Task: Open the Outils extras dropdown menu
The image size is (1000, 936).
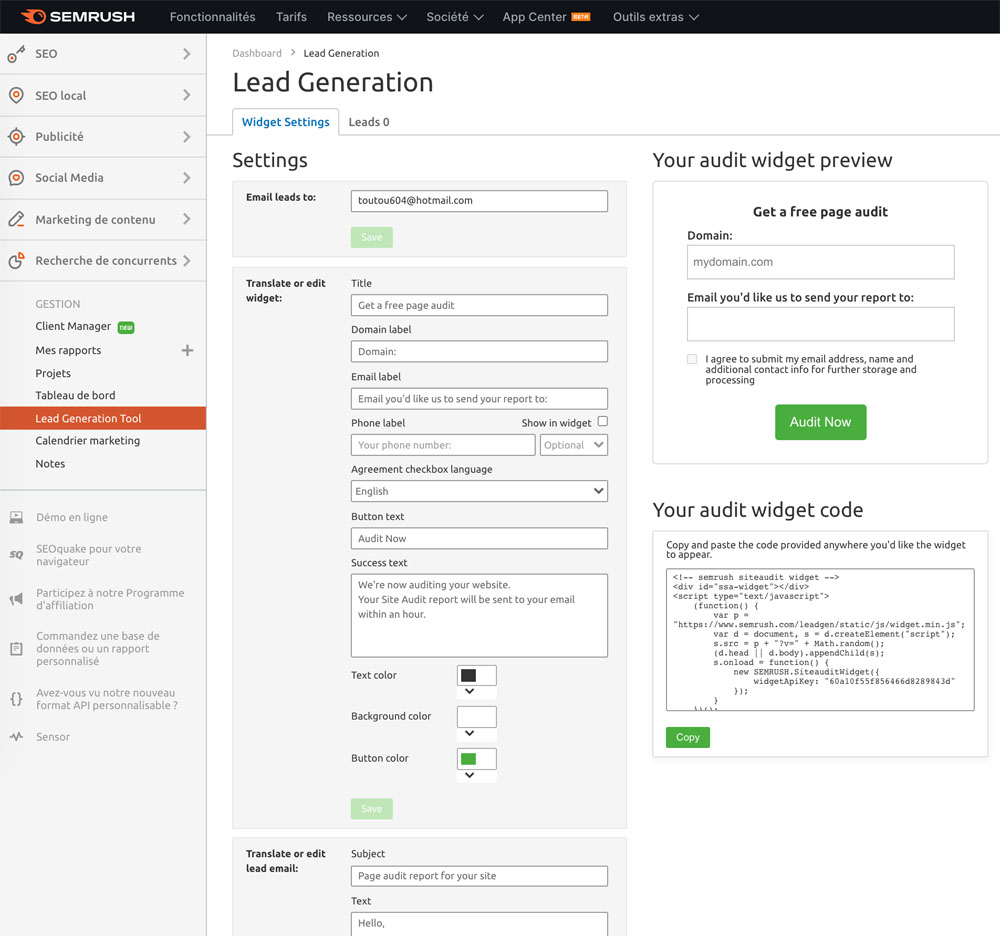Action: pos(656,17)
